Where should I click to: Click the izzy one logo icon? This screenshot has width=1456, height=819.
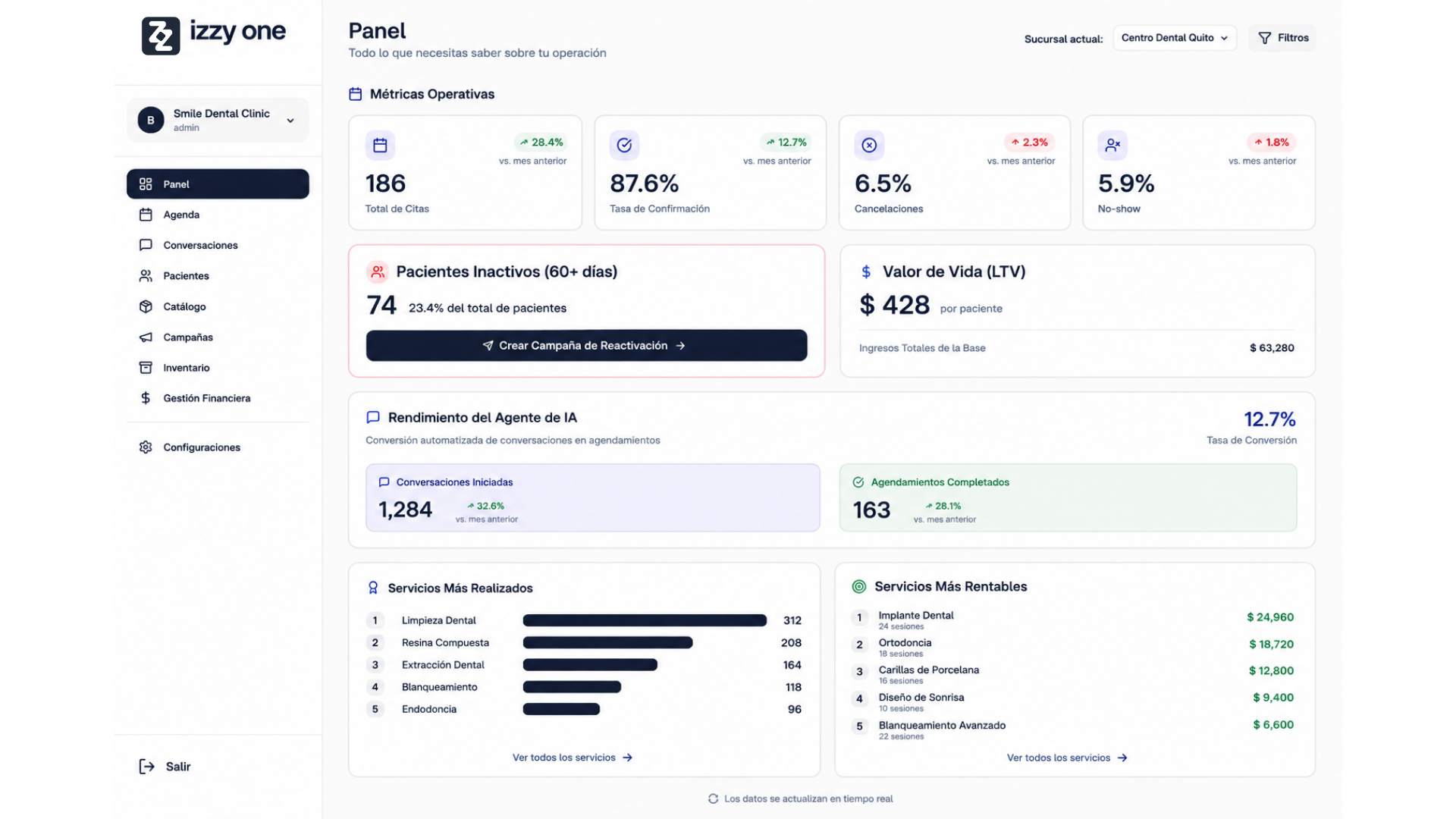pos(161,36)
